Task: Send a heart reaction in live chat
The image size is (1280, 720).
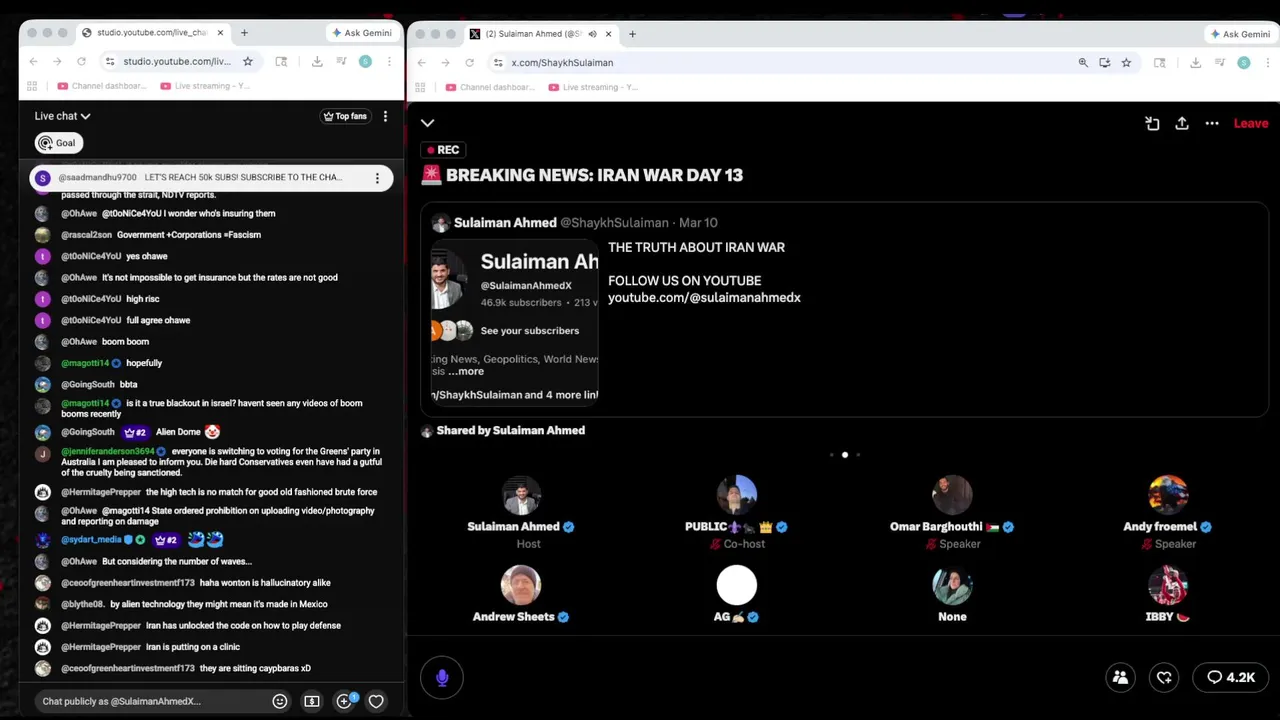Action: pos(376,701)
